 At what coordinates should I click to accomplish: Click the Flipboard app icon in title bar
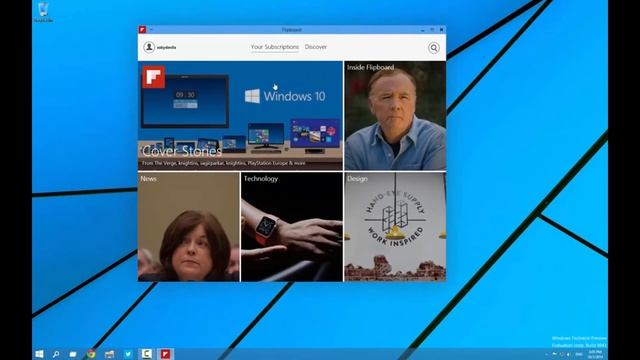(142, 29)
